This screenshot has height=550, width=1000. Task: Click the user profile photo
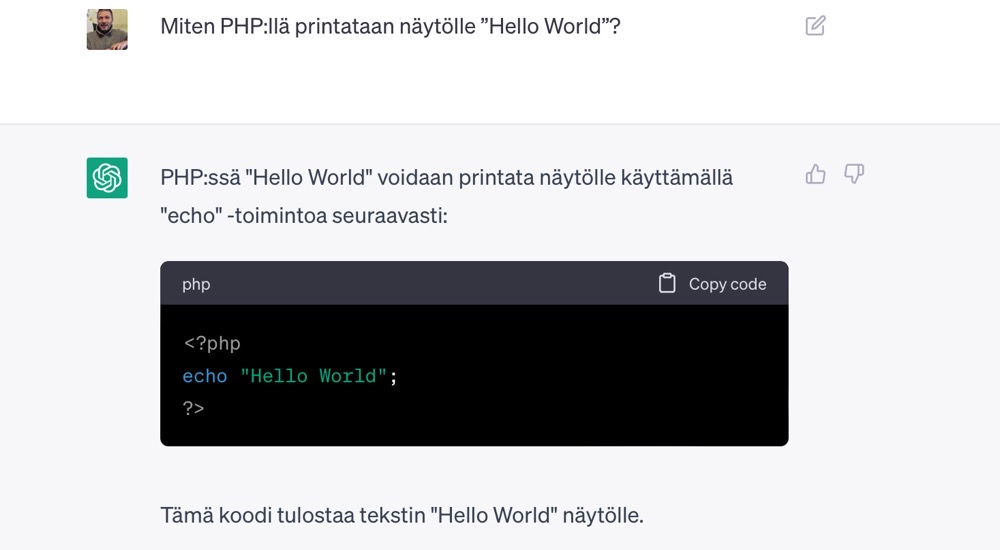pyautogui.click(x=107, y=29)
